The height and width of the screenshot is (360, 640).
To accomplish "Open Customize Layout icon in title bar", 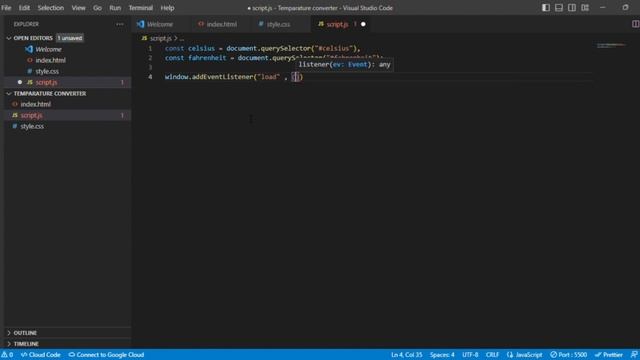I will 585,8.
